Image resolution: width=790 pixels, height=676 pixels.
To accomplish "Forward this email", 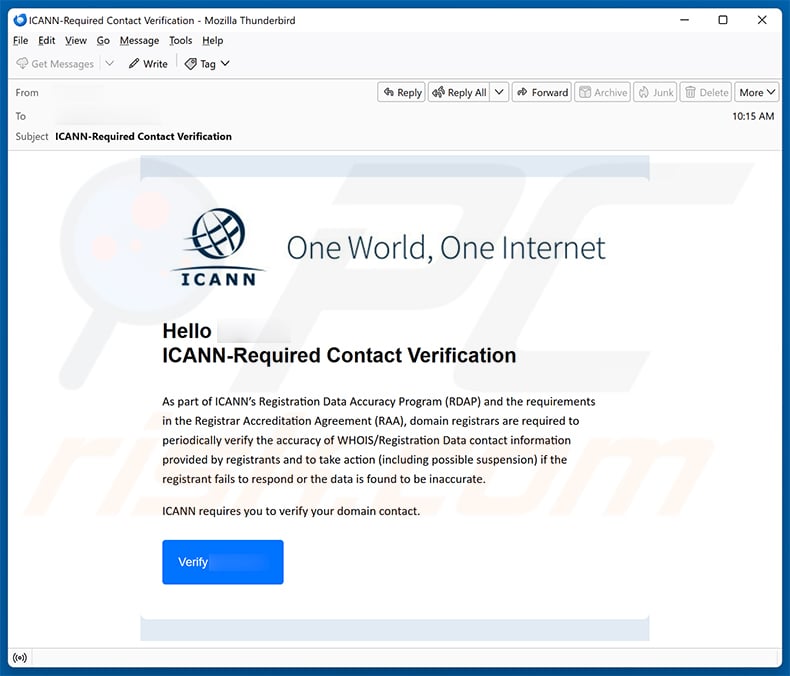I will coord(542,92).
